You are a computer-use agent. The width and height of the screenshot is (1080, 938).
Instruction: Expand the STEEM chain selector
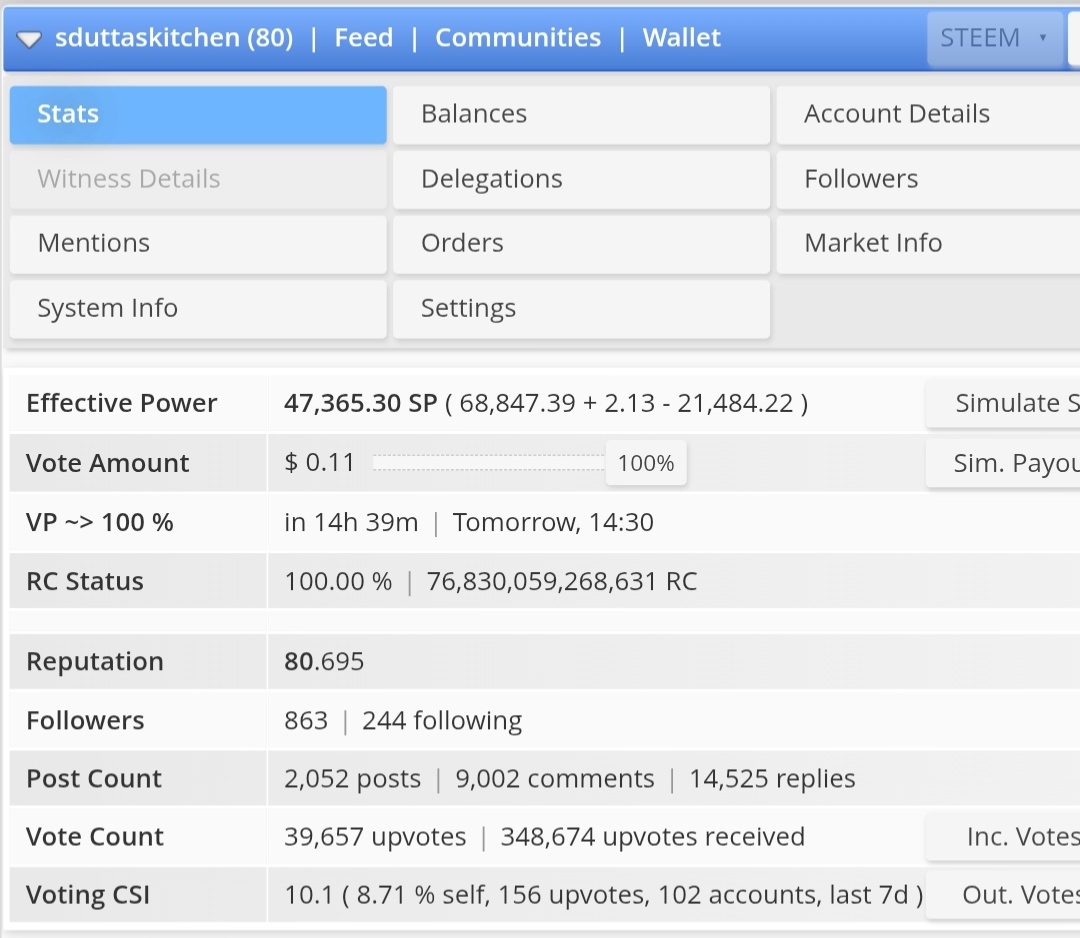(995, 39)
